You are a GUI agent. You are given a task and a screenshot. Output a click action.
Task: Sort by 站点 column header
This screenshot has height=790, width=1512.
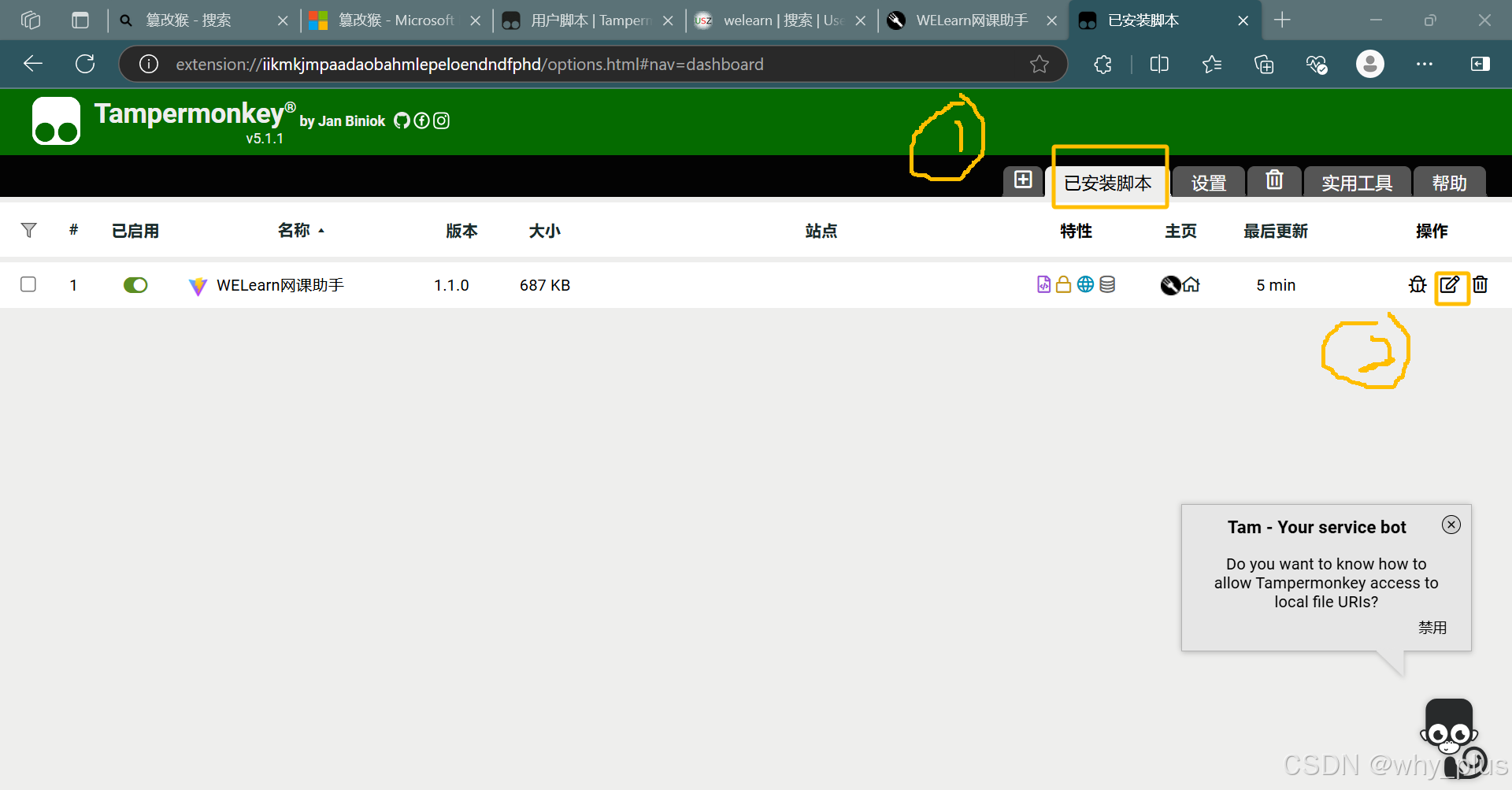(x=821, y=231)
